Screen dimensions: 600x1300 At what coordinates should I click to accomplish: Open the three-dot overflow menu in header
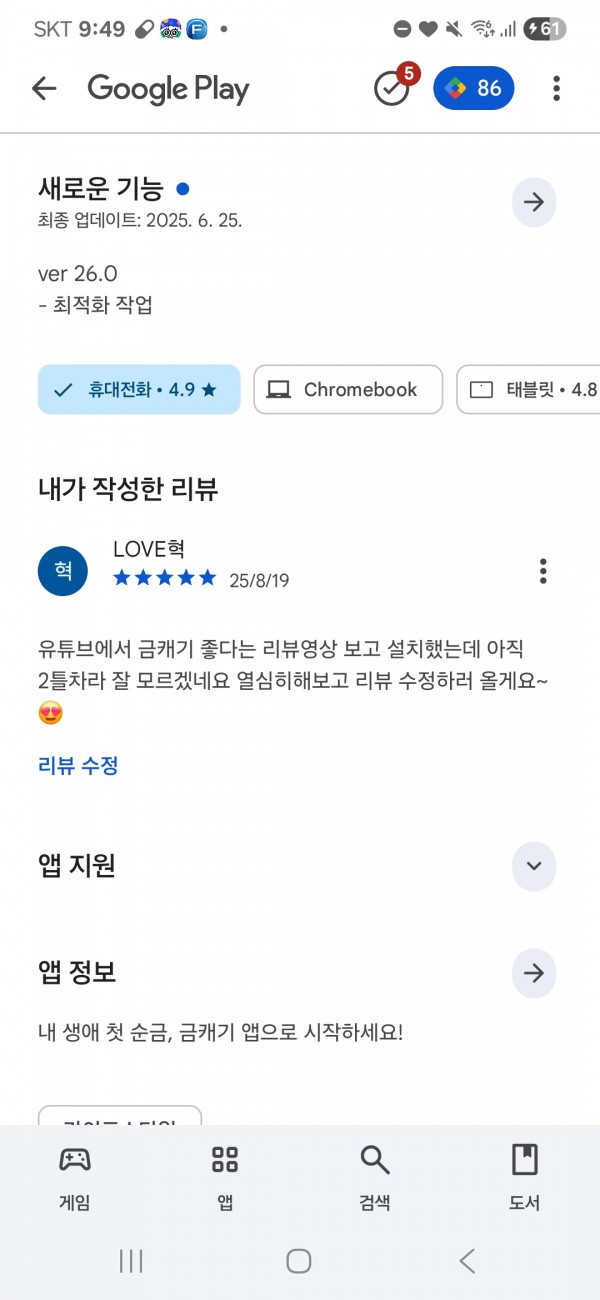tap(556, 89)
